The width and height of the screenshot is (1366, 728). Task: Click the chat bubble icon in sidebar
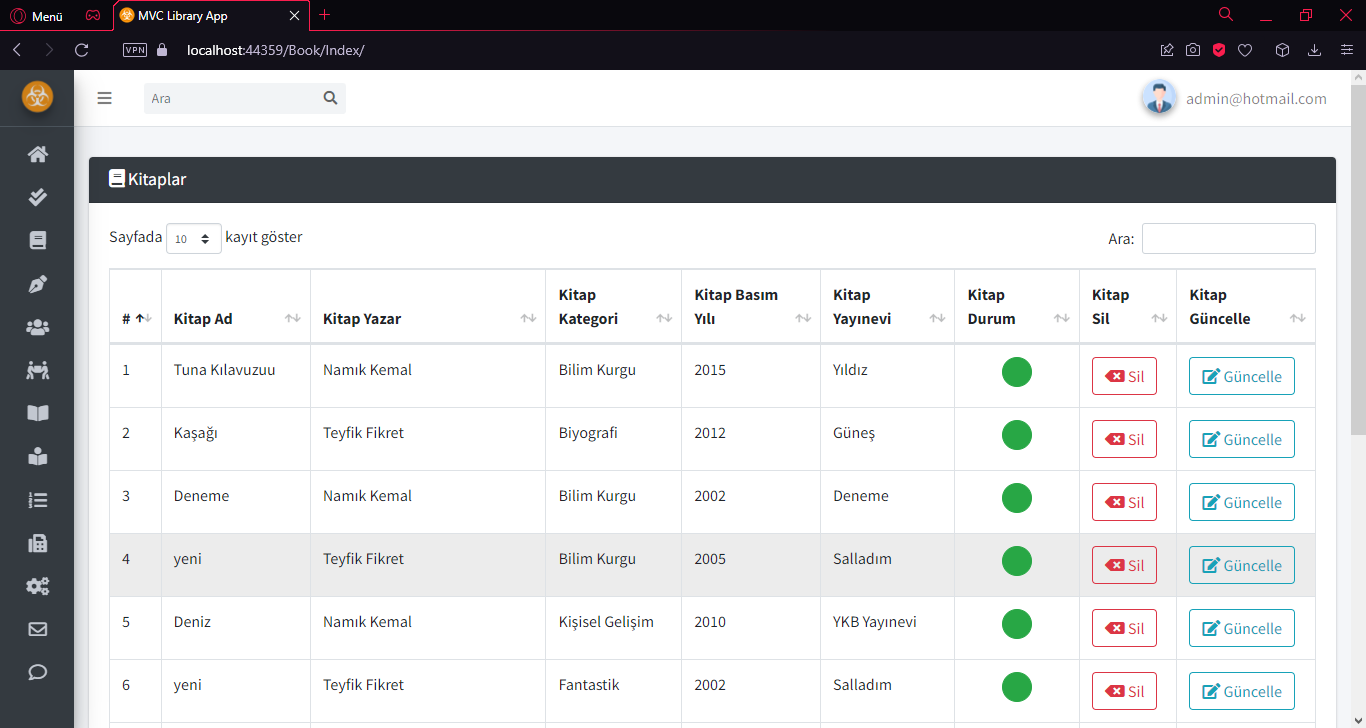38,672
